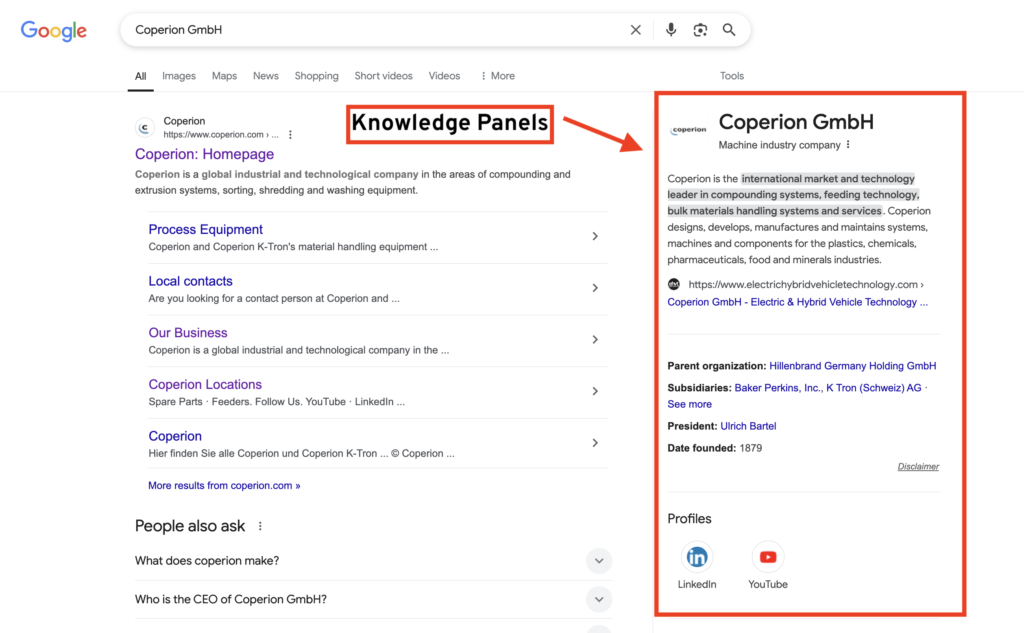
Task: Open Google Lens image search icon
Action: (x=700, y=30)
